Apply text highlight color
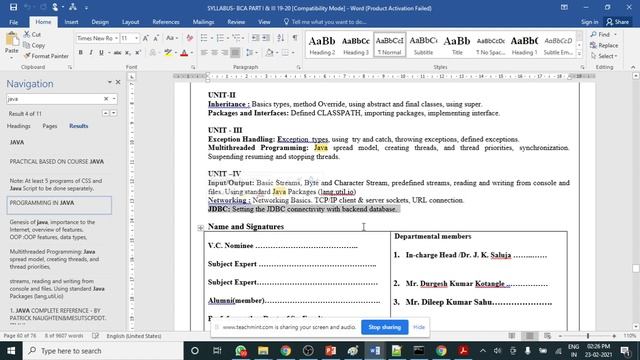The height and width of the screenshot is (360, 640). [168, 53]
